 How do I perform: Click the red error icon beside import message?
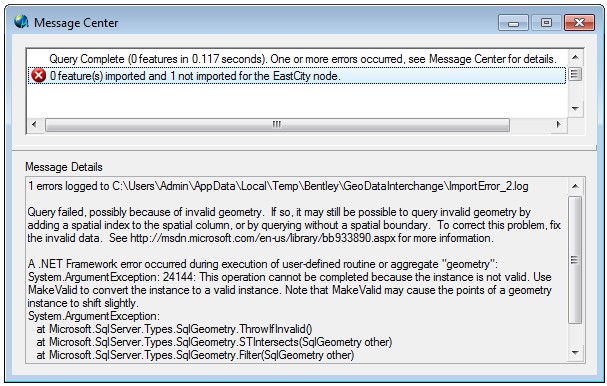pyautogui.click(x=38, y=75)
